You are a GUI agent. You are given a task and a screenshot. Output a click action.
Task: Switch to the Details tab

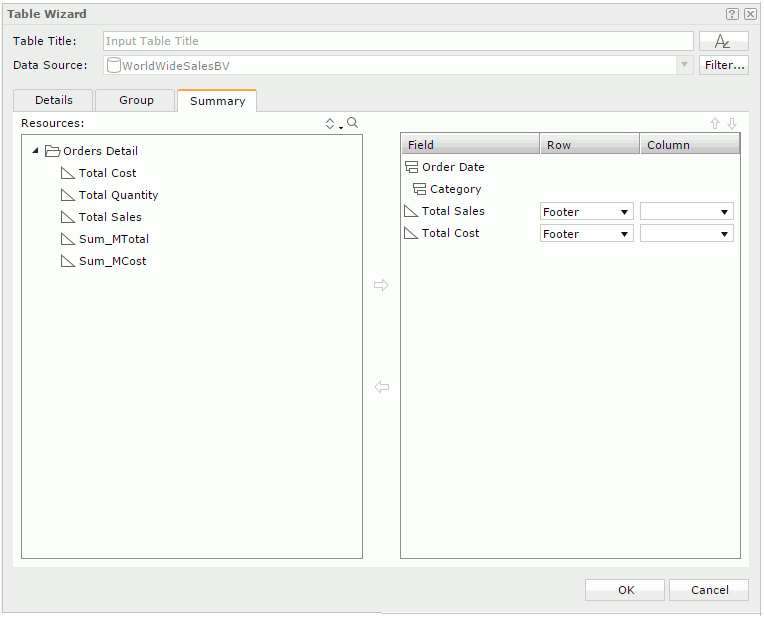[x=54, y=100]
